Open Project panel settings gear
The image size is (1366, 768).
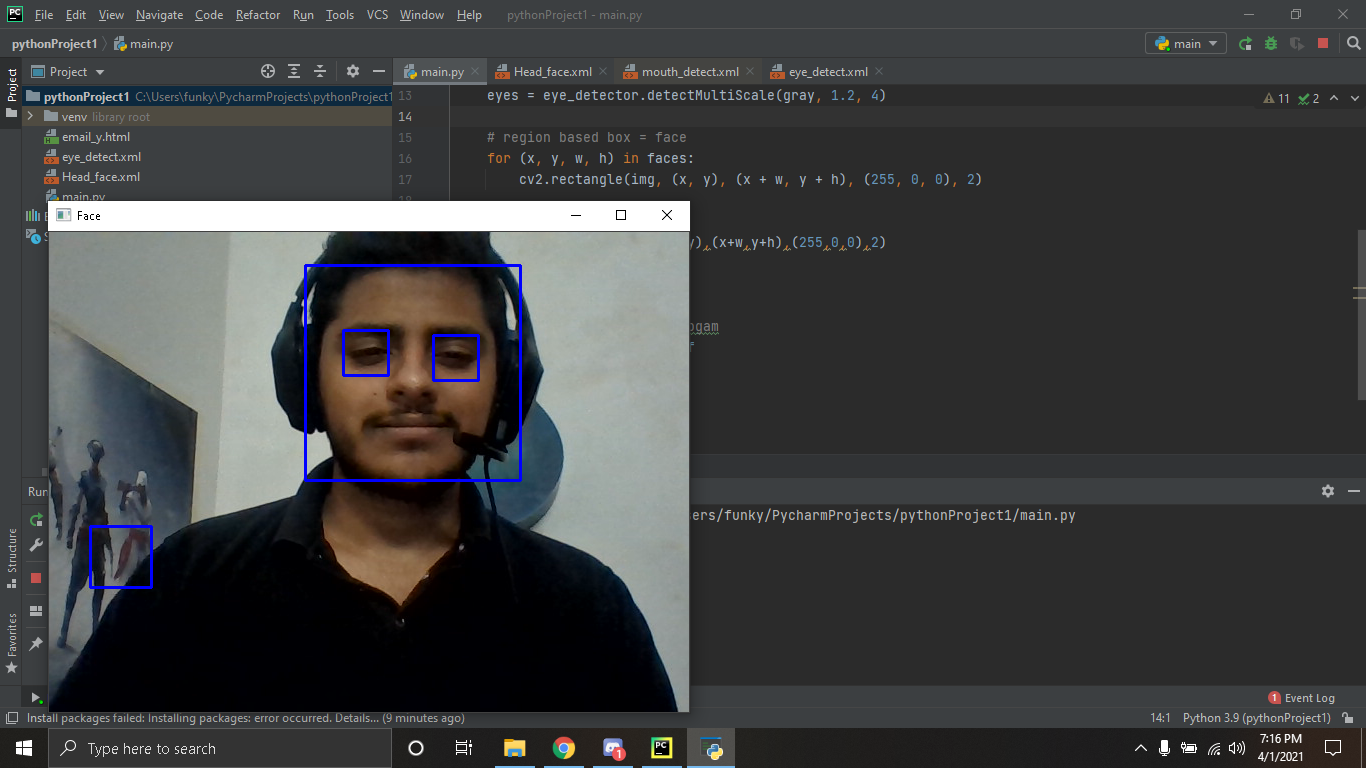point(352,72)
